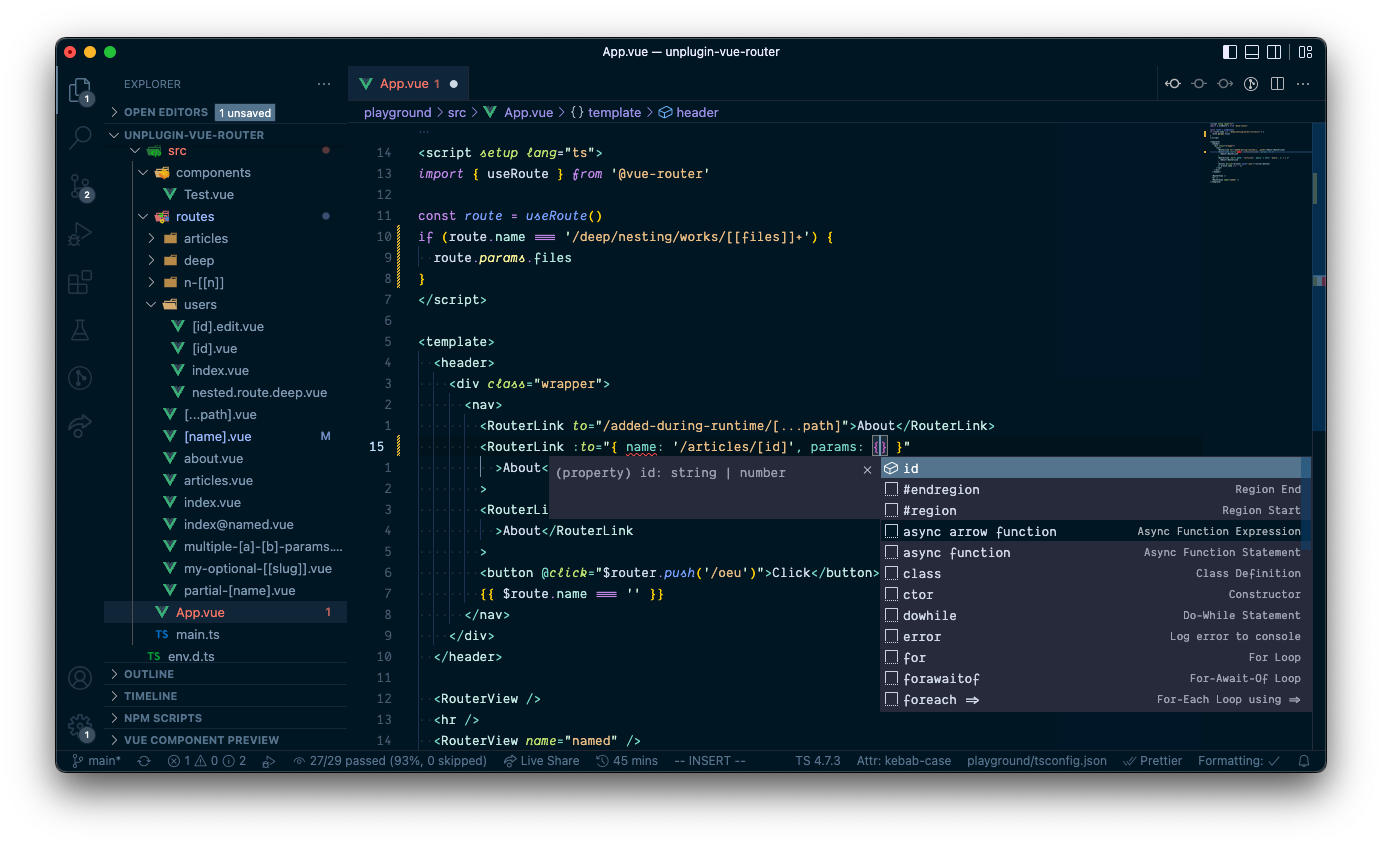Open the editor More Actions ellipsis

tap(1303, 84)
